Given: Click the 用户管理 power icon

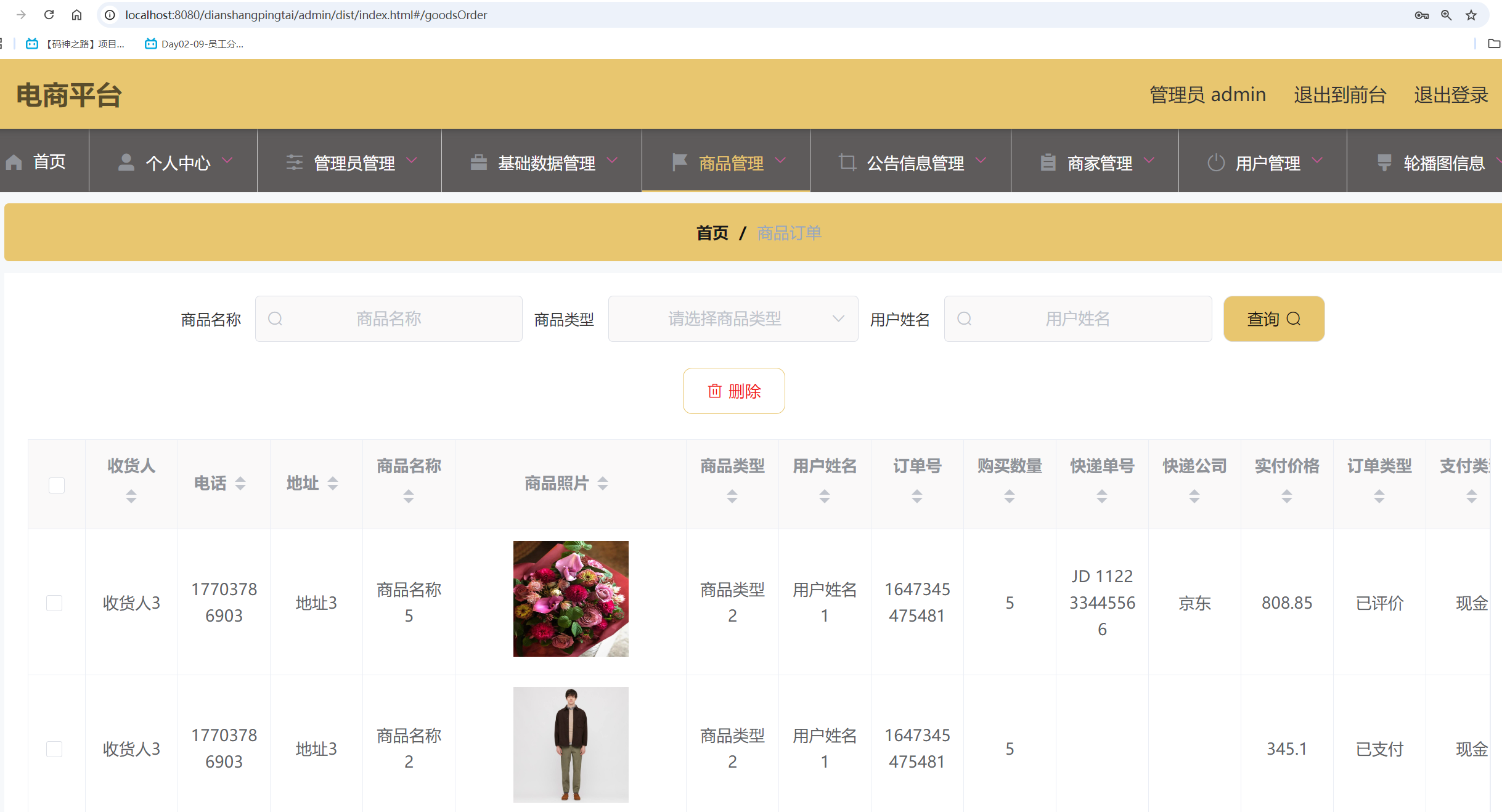Looking at the screenshot, I should tap(1215, 162).
